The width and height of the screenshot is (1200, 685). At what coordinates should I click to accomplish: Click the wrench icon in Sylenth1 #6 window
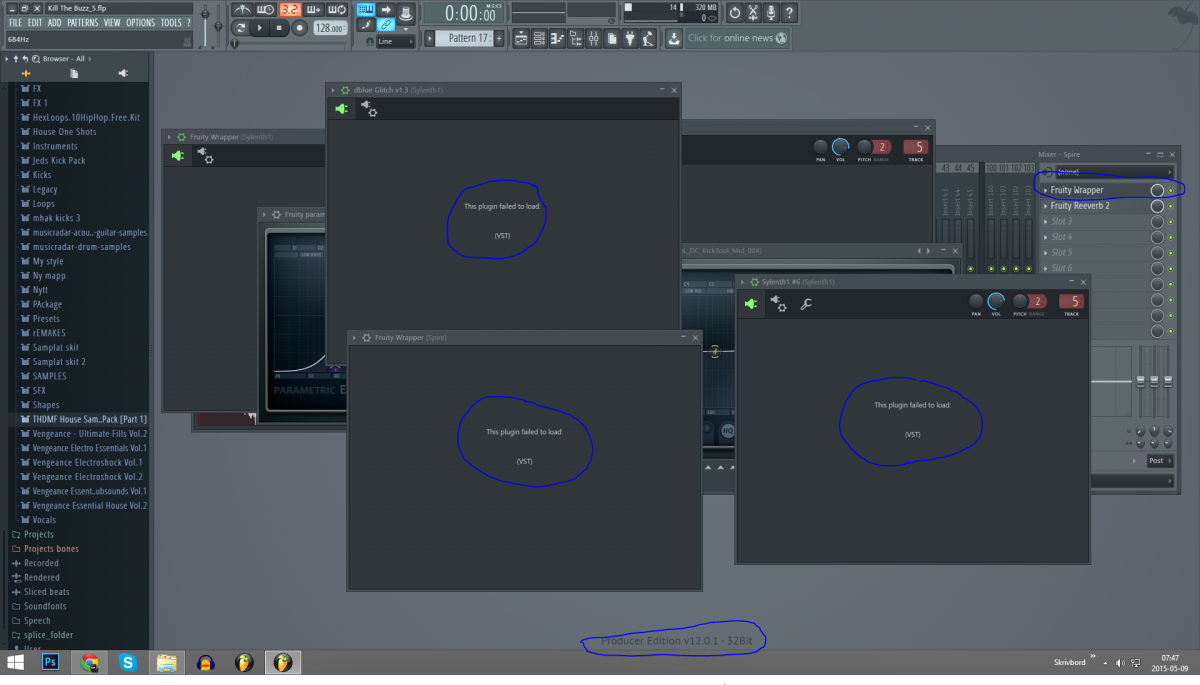click(x=806, y=304)
